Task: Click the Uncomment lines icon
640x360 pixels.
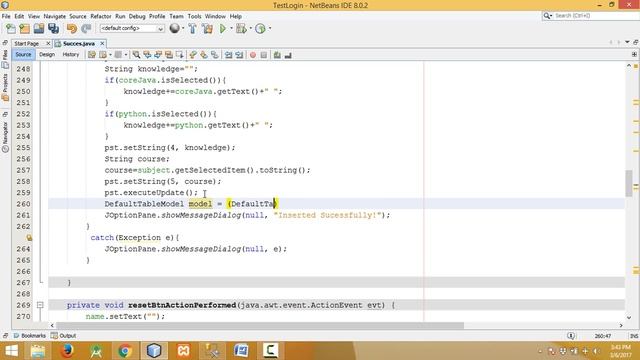Action: coord(288,55)
